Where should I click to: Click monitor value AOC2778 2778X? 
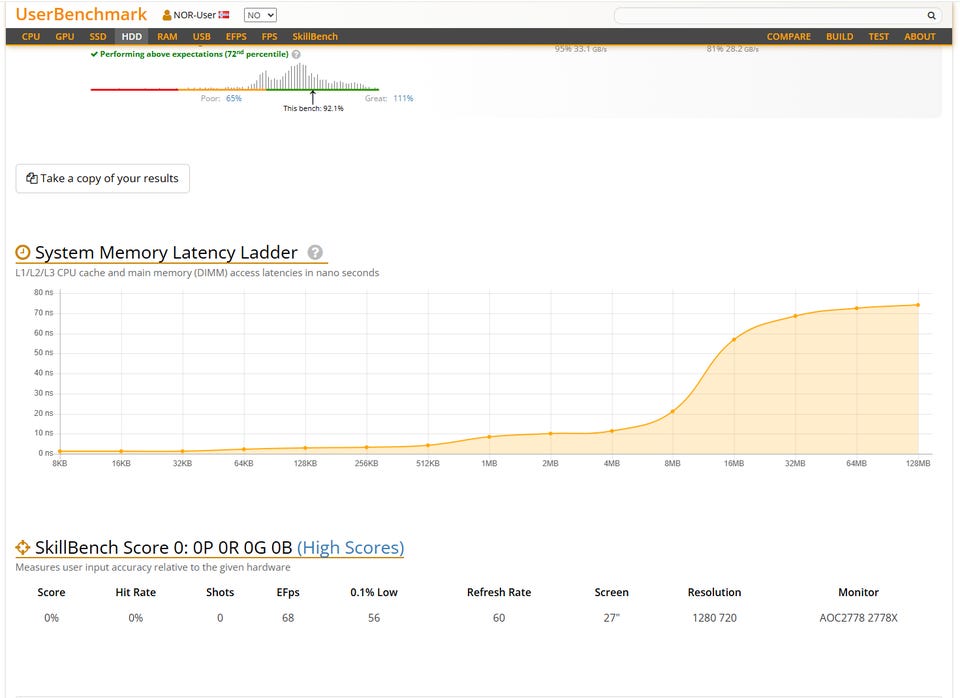pyautogui.click(x=858, y=618)
